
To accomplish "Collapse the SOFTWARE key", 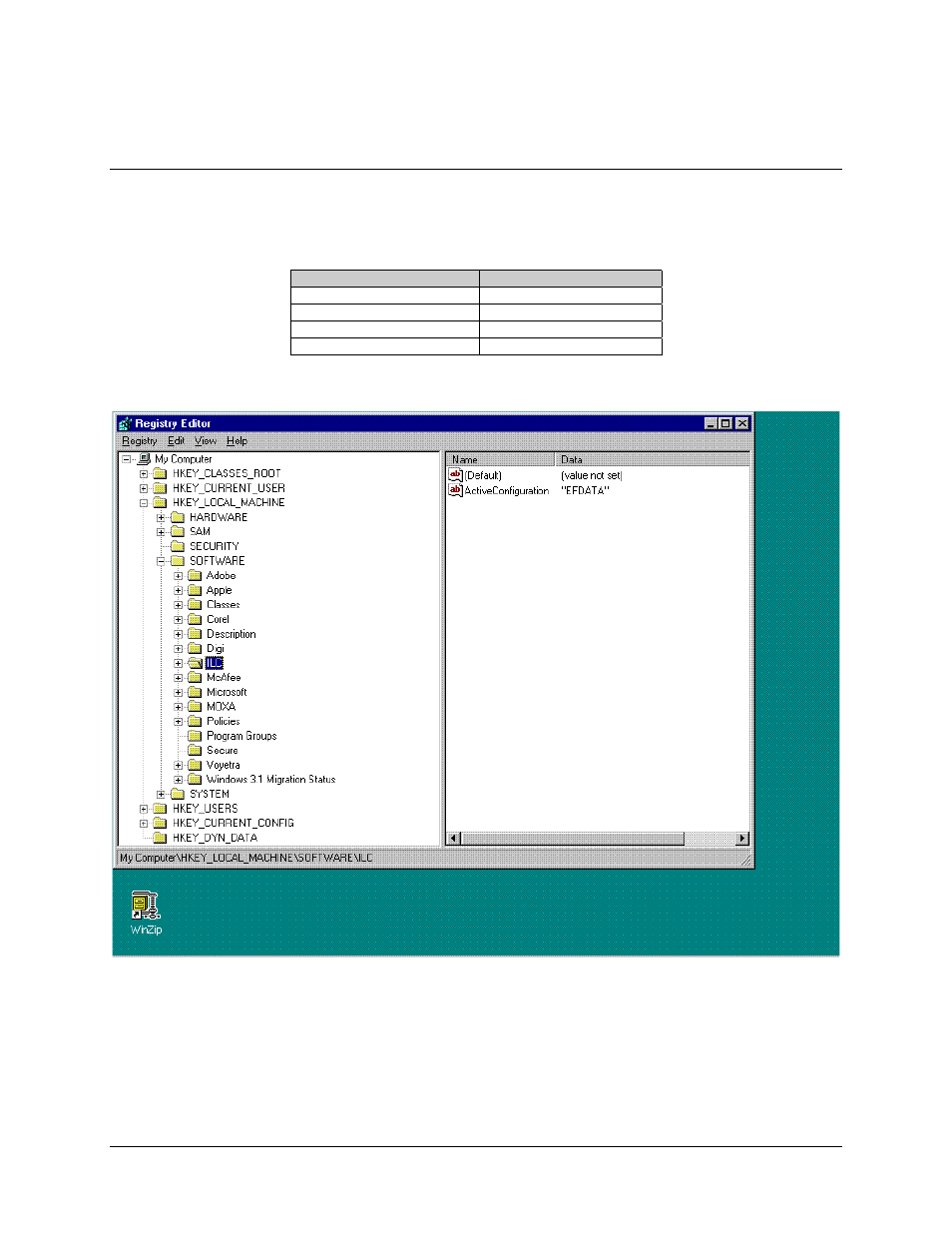I will click(x=161, y=561).
